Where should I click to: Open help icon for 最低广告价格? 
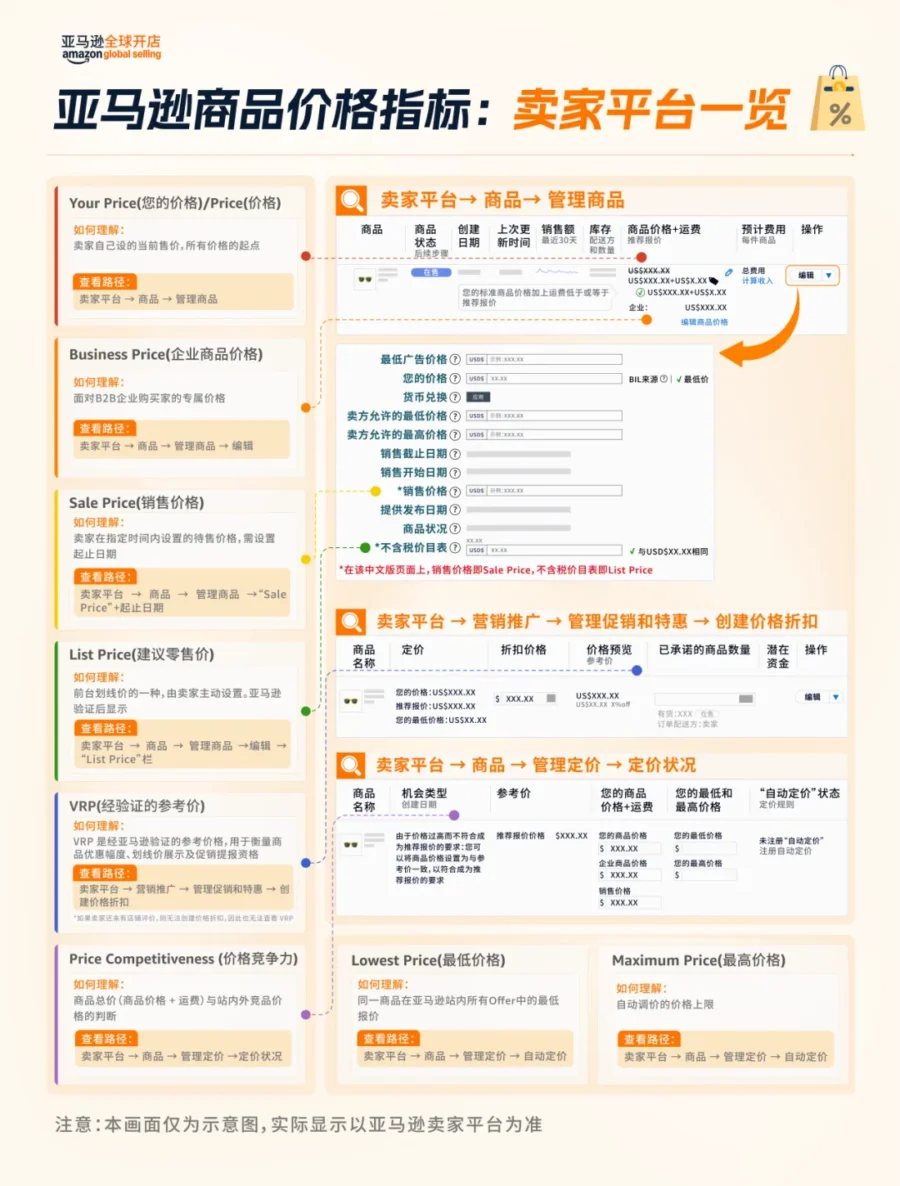tap(455, 359)
